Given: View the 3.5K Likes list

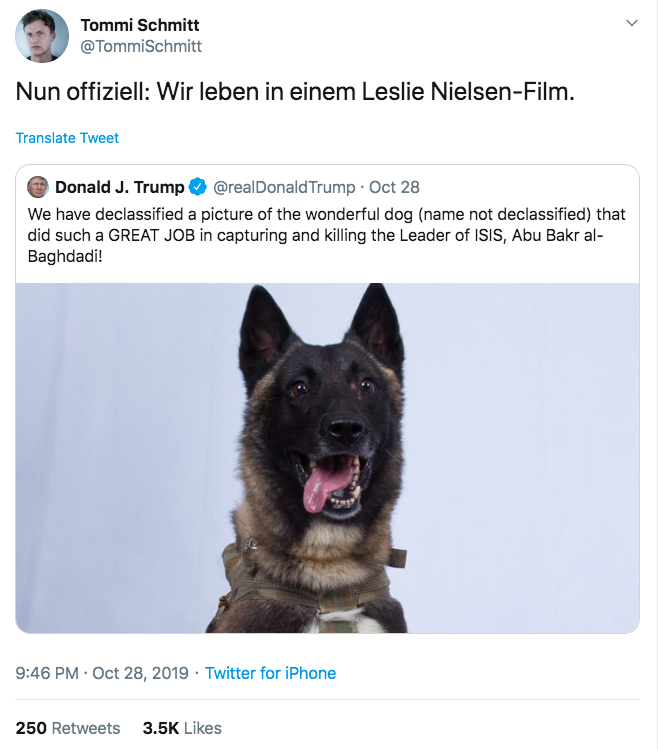Looking at the screenshot, I should tap(182, 728).
